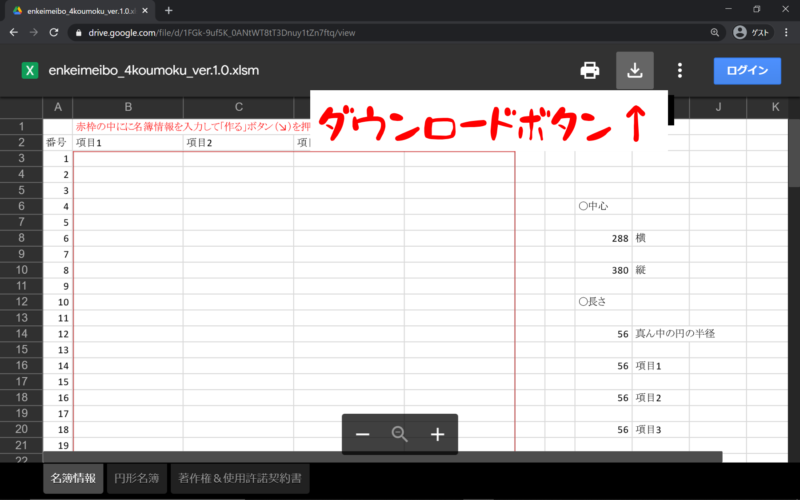Select the 名簿情報 sheet tab
This screenshot has height=500, width=800.
tap(73, 478)
